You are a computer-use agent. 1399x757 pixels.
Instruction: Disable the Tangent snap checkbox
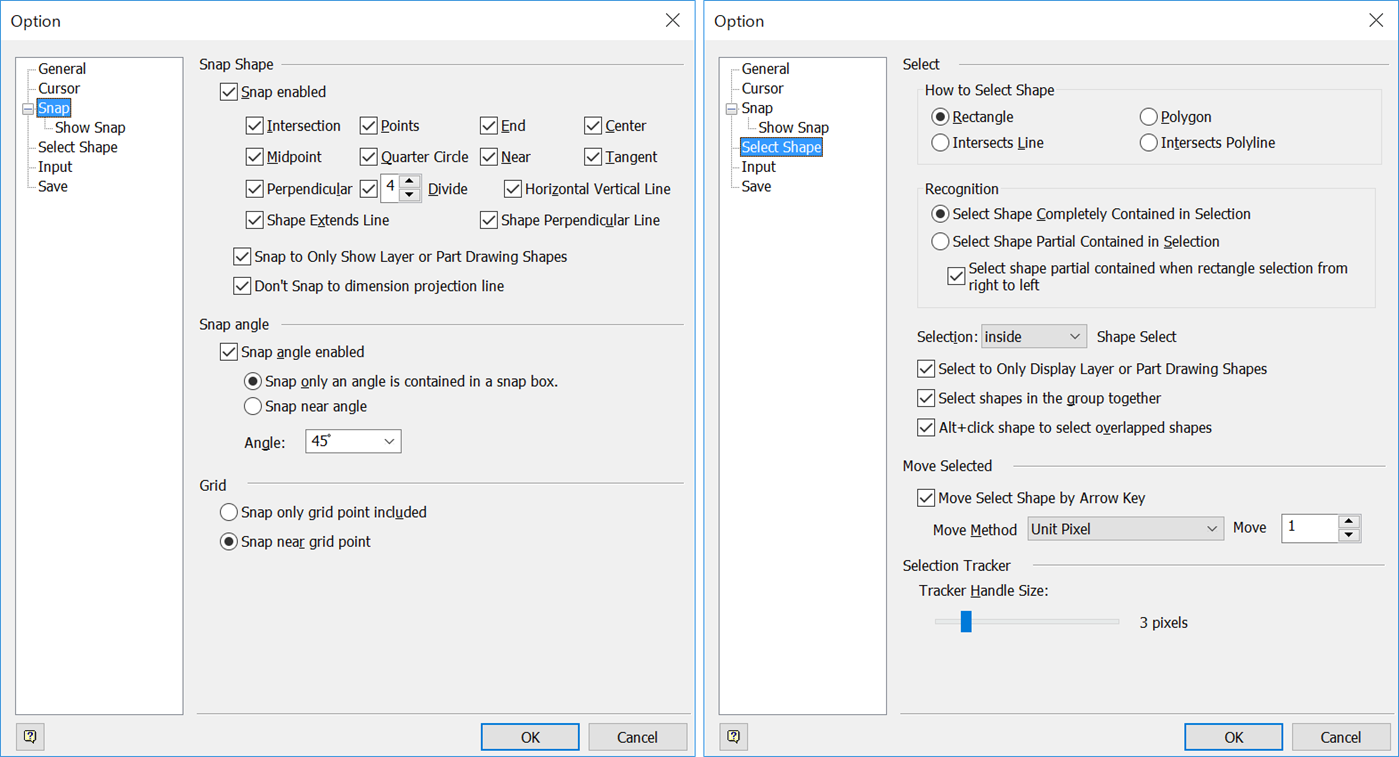pos(594,157)
